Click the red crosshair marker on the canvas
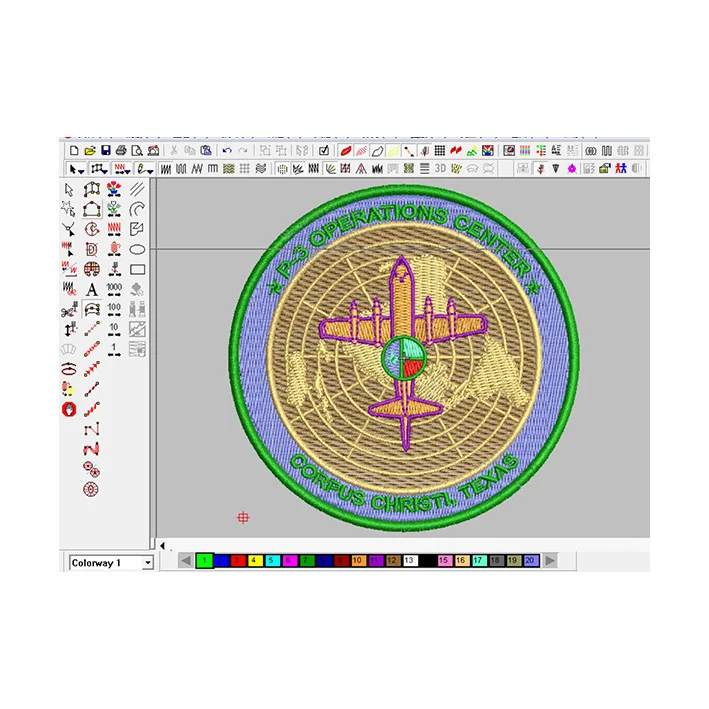The image size is (709, 709). 243,517
